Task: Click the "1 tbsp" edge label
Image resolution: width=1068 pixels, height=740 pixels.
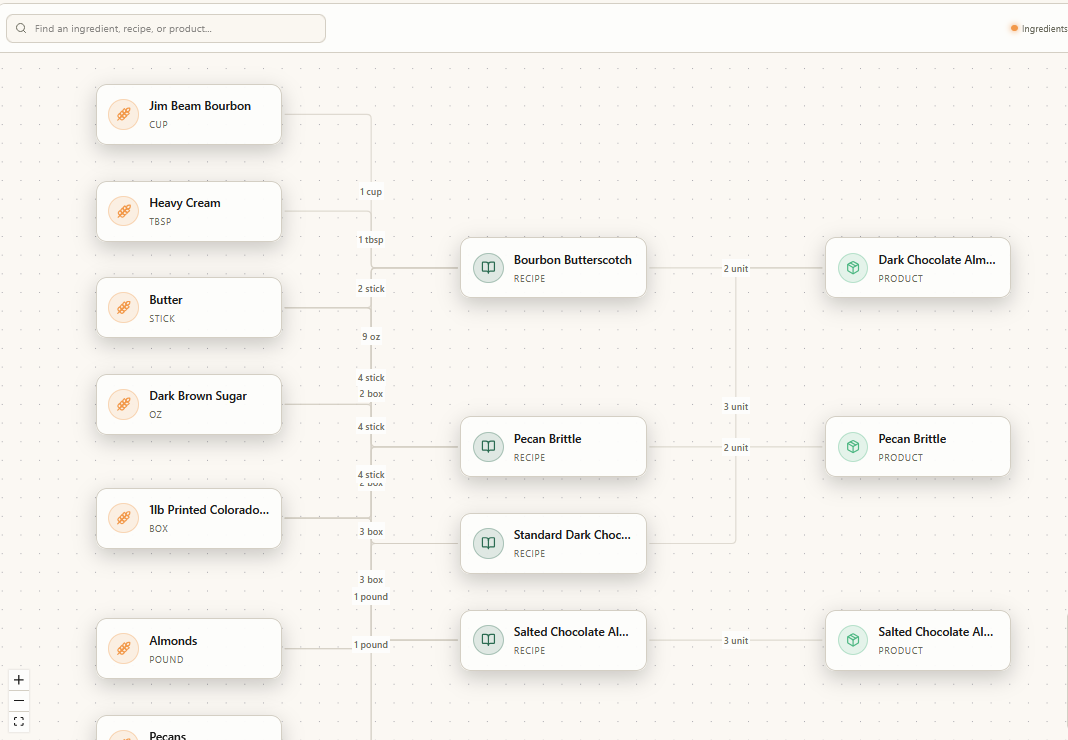Action: point(371,240)
